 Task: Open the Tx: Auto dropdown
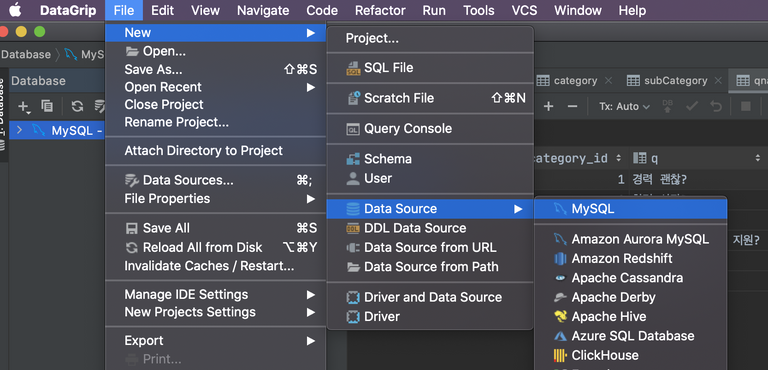click(624, 106)
